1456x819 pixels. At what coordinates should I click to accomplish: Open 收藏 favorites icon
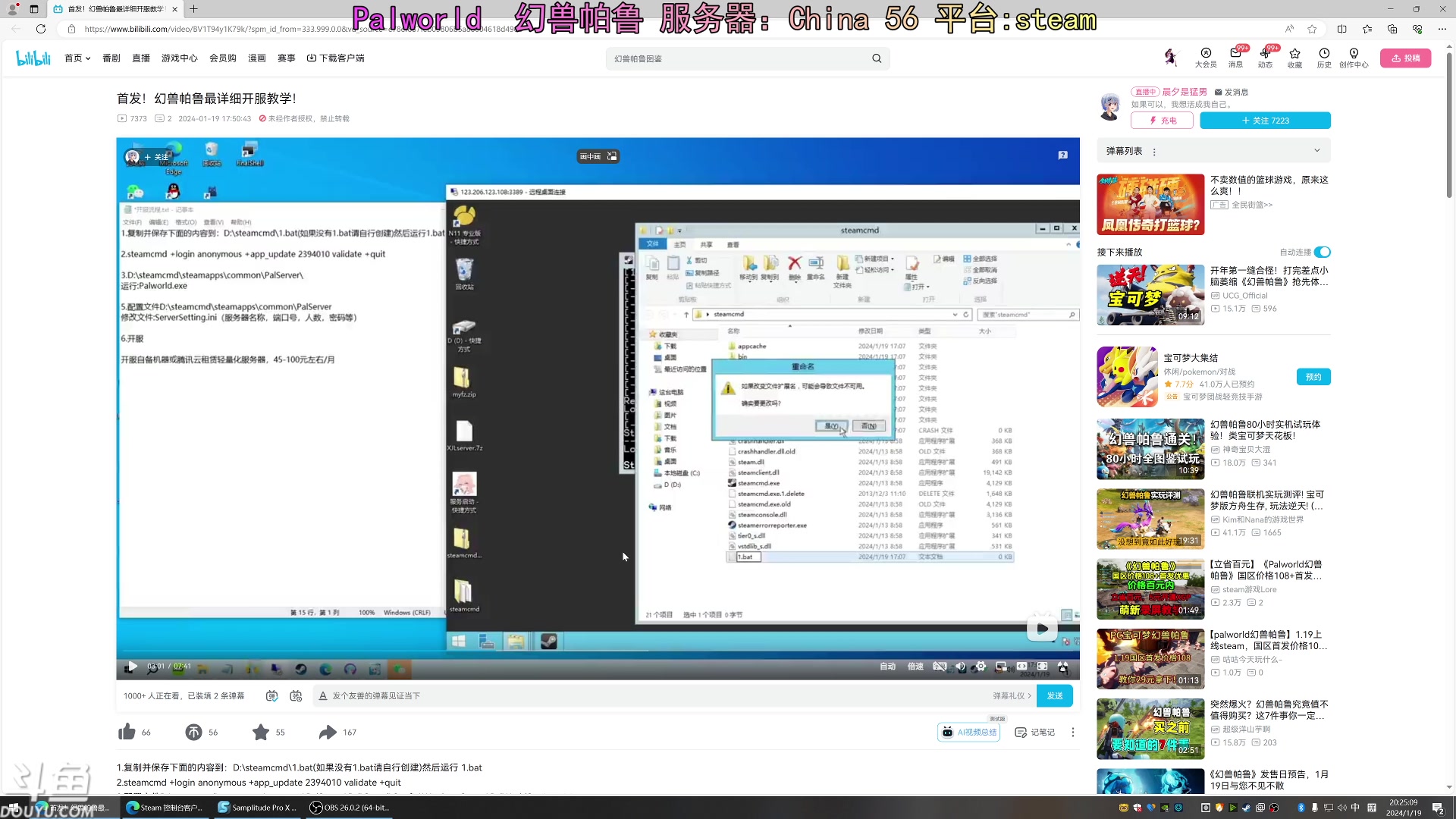point(1294,58)
